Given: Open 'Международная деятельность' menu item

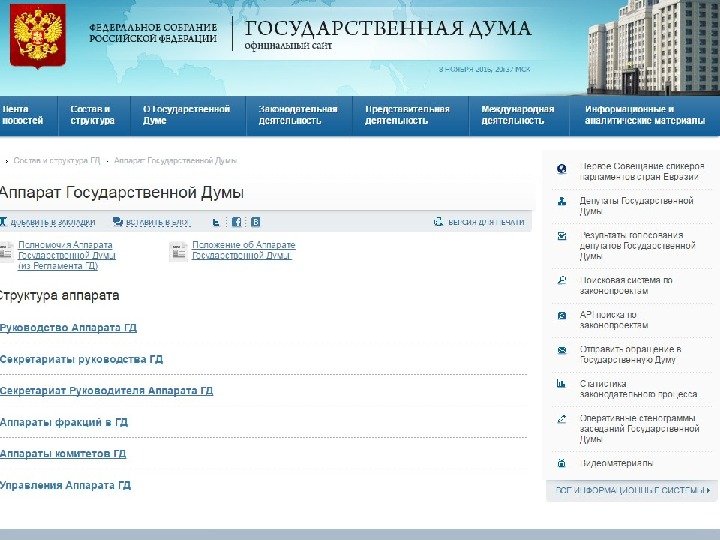Looking at the screenshot, I should [x=518, y=115].
